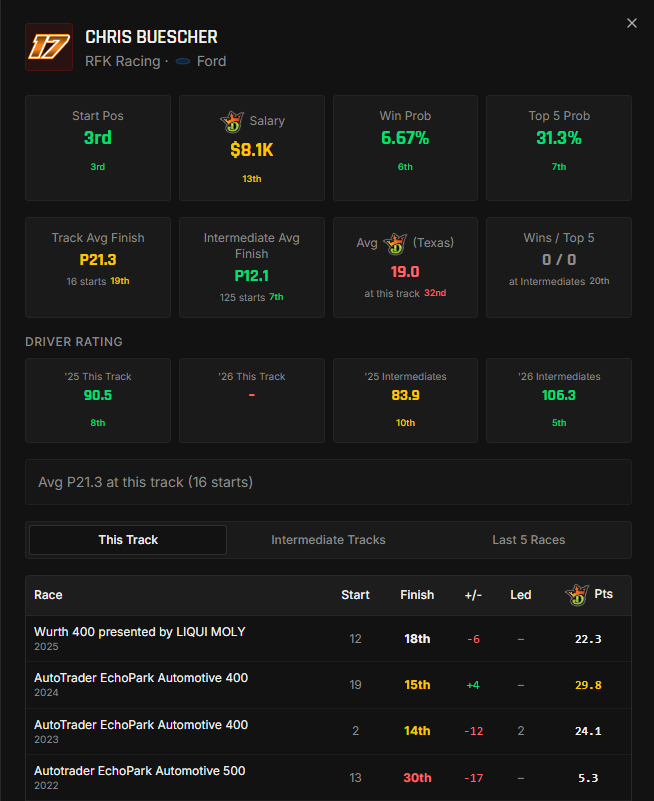
Task: Click the 13th salary rank
Action: tap(252, 179)
